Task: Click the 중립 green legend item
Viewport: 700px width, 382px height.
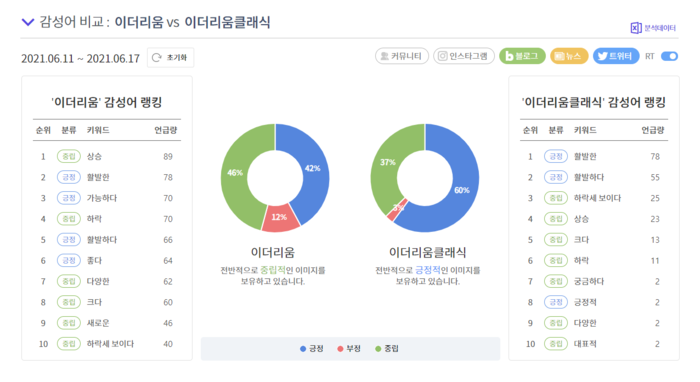Action: [x=387, y=349]
